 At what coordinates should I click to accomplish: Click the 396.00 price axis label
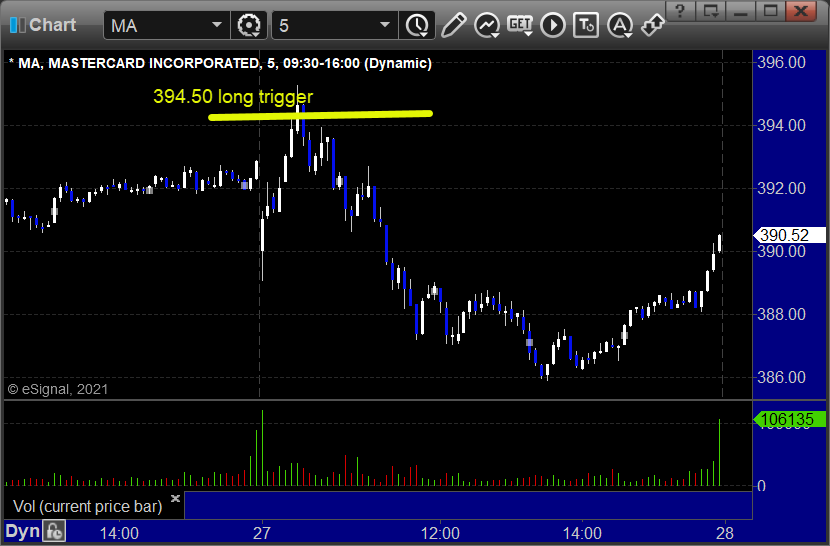781,62
